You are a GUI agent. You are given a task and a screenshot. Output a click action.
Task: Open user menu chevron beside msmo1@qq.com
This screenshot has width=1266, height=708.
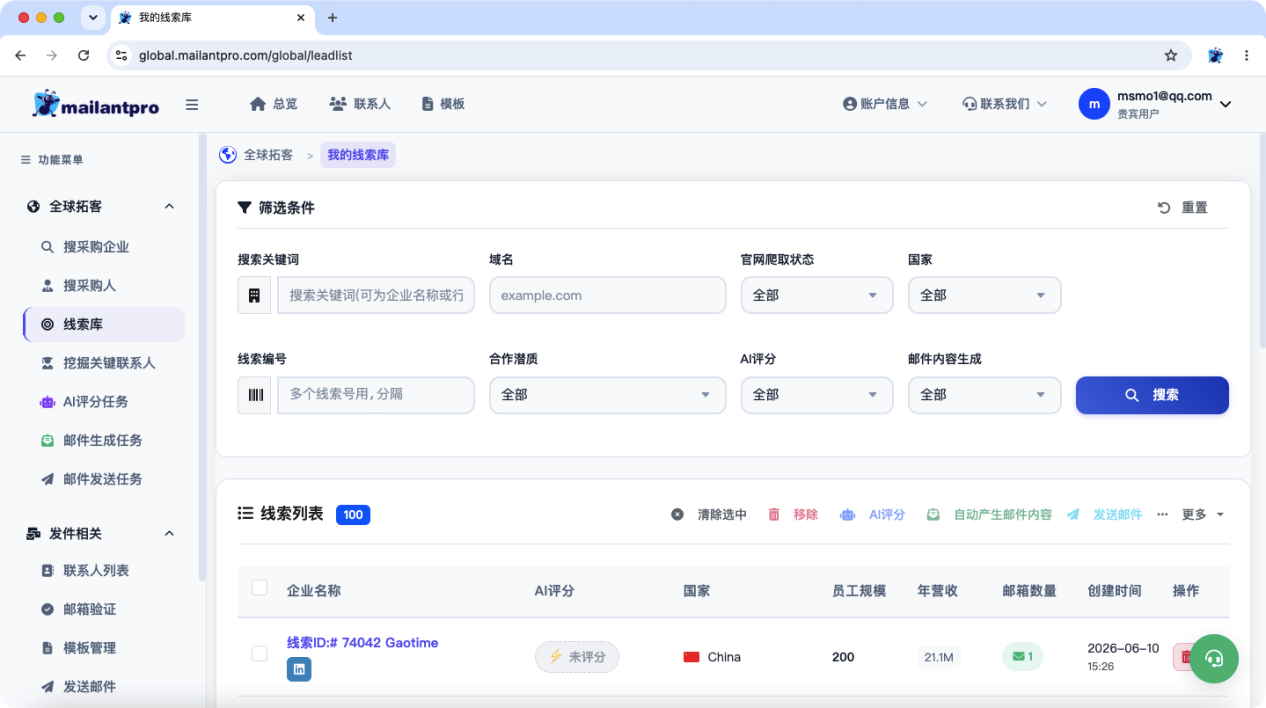coord(1225,104)
